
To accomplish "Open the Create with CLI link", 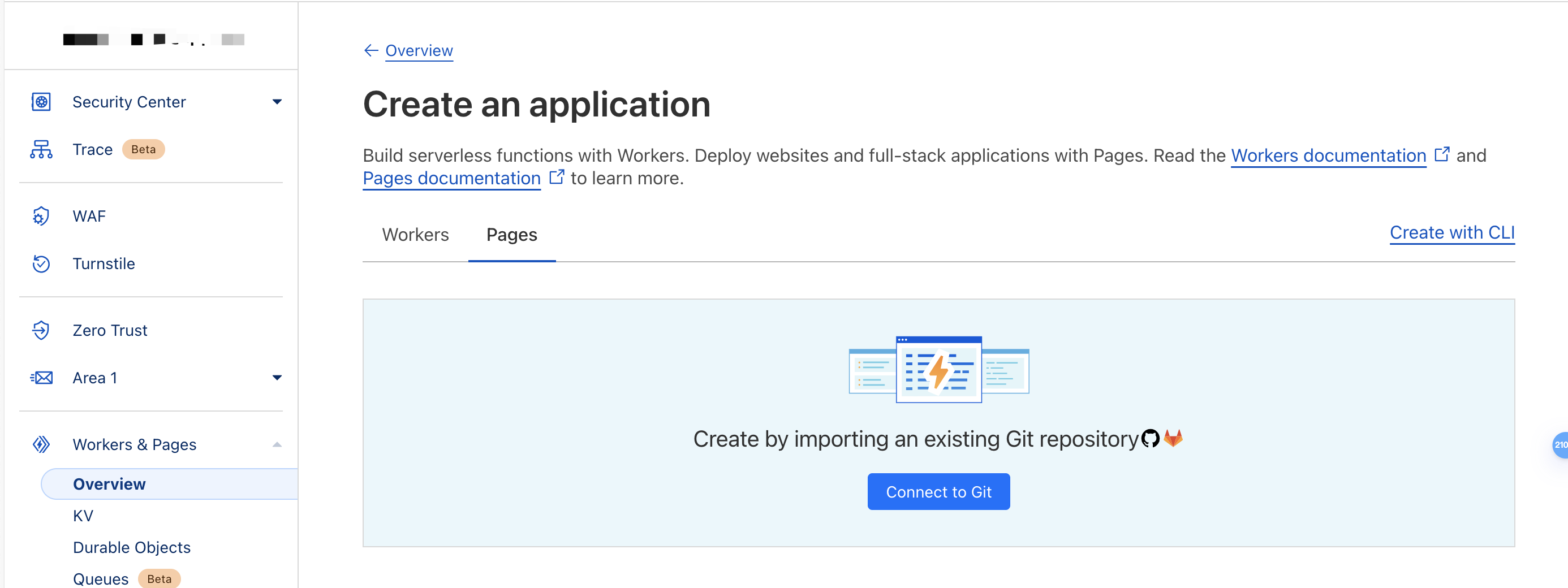I will pos(1451,232).
